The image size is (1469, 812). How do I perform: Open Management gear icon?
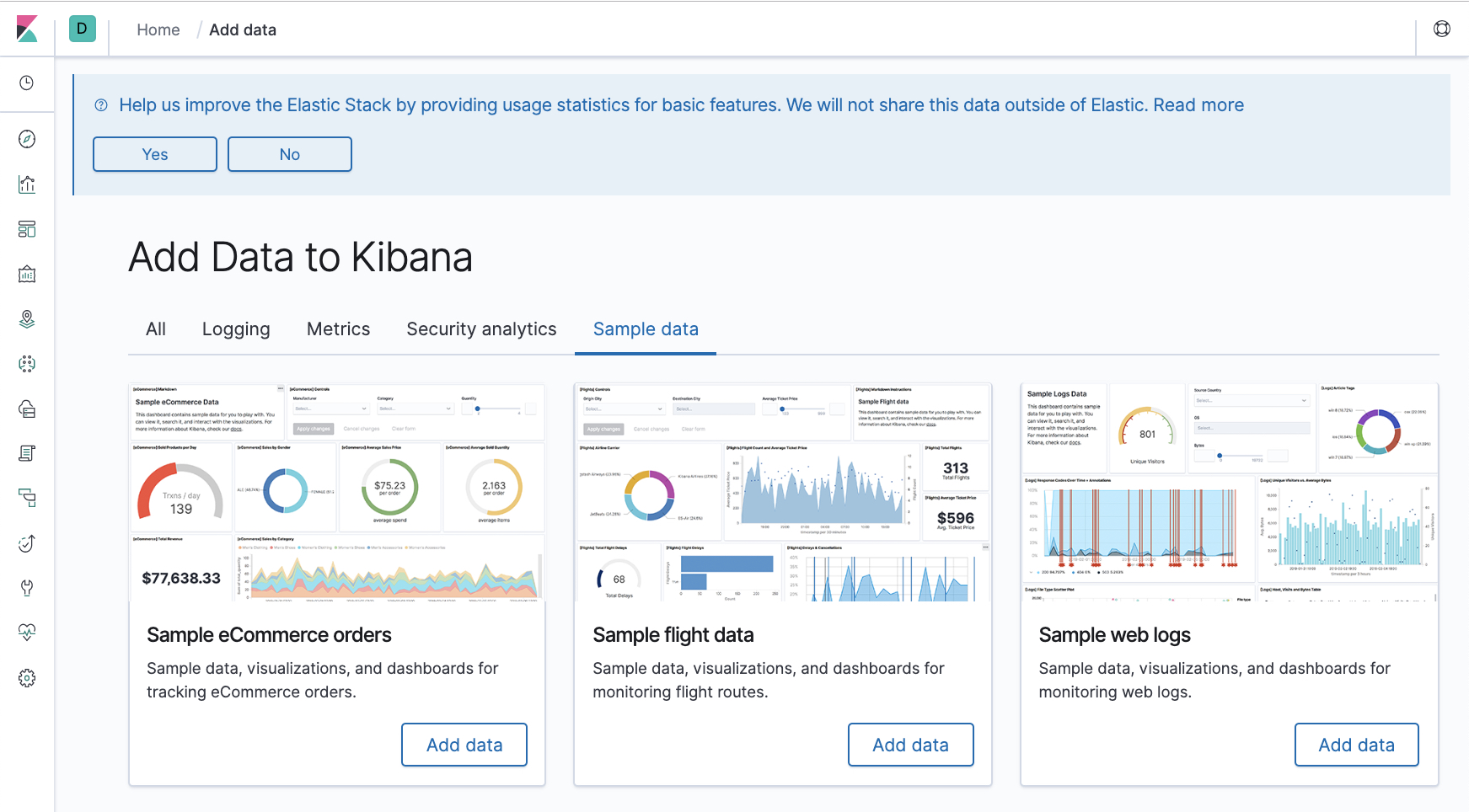pyautogui.click(x=27, y=678)
